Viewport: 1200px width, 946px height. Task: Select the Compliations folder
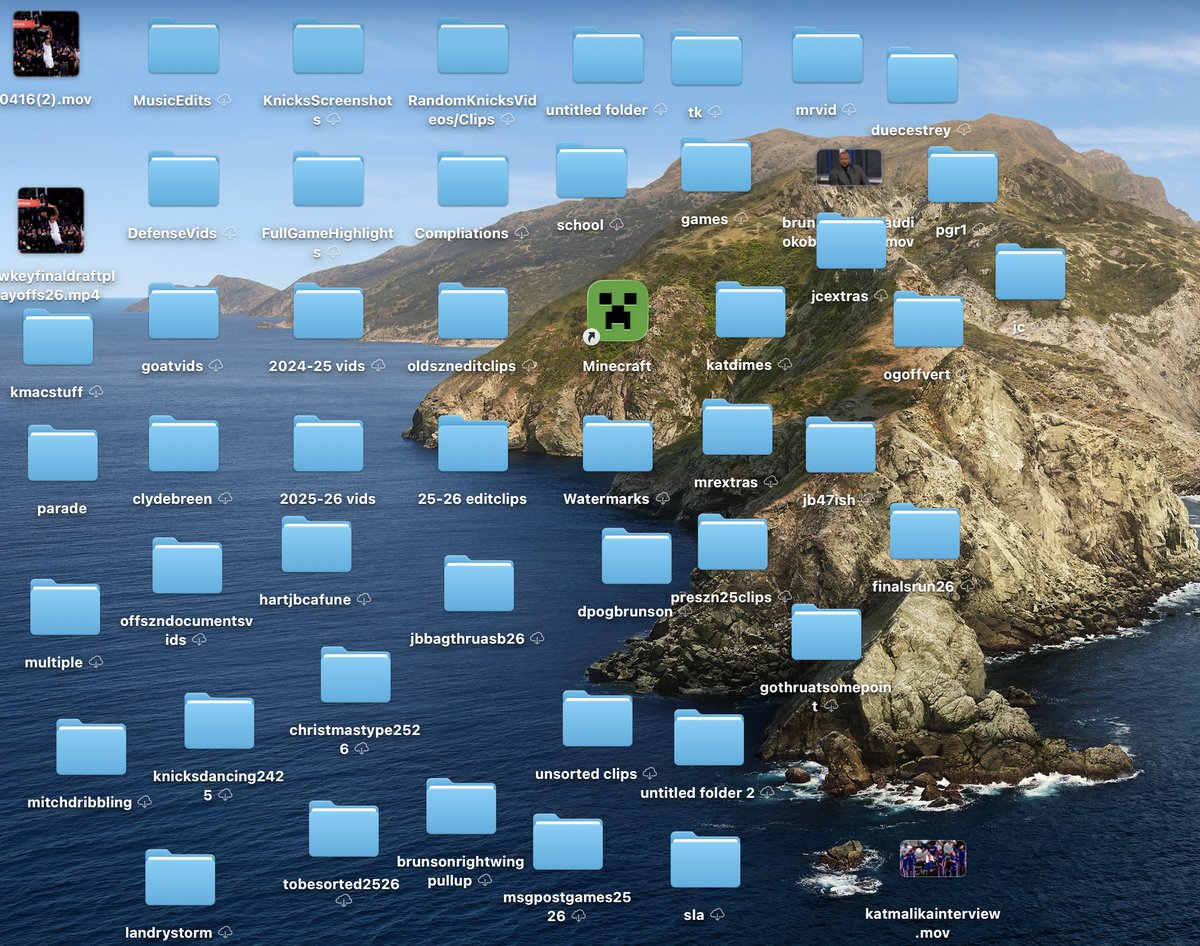[473, 179]
